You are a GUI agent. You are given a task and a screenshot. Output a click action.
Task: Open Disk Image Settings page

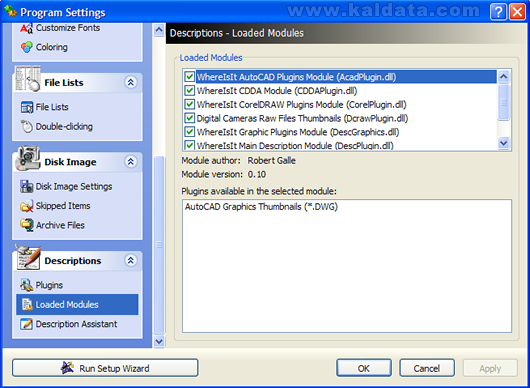[x=74, y=187]
